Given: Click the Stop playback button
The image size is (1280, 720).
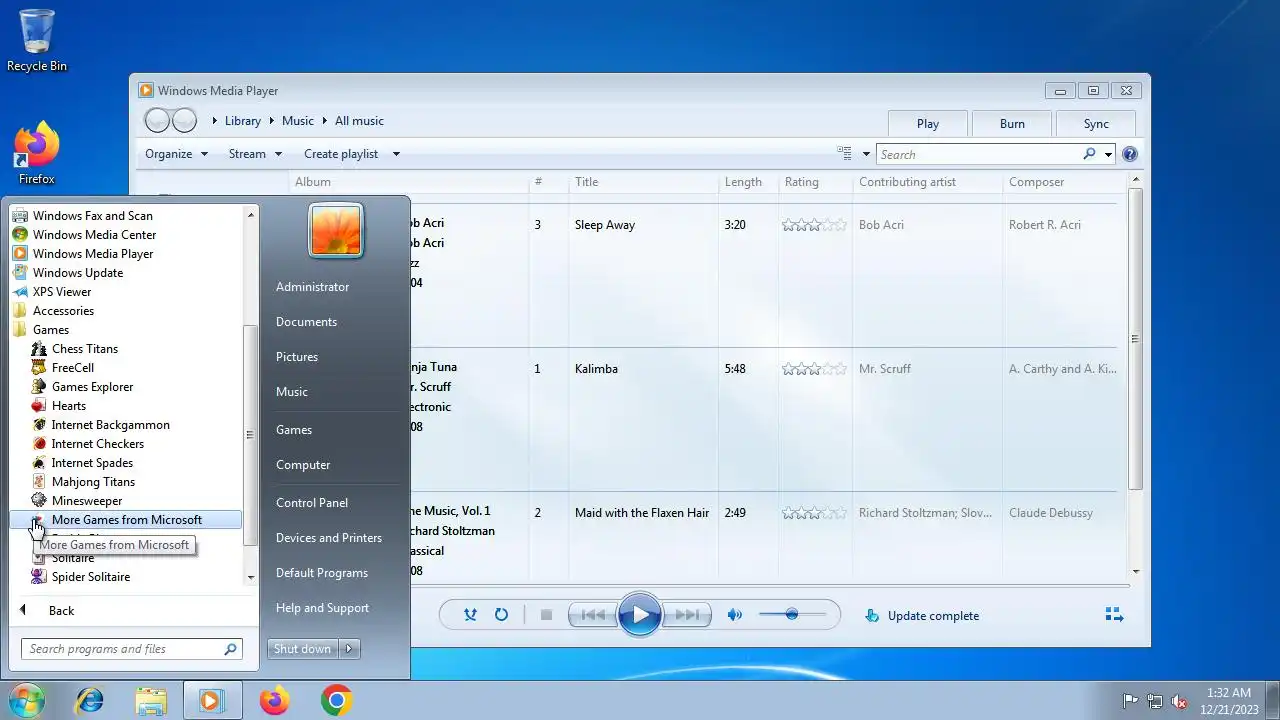Looking at the screenshot, I should click(546, 615).
